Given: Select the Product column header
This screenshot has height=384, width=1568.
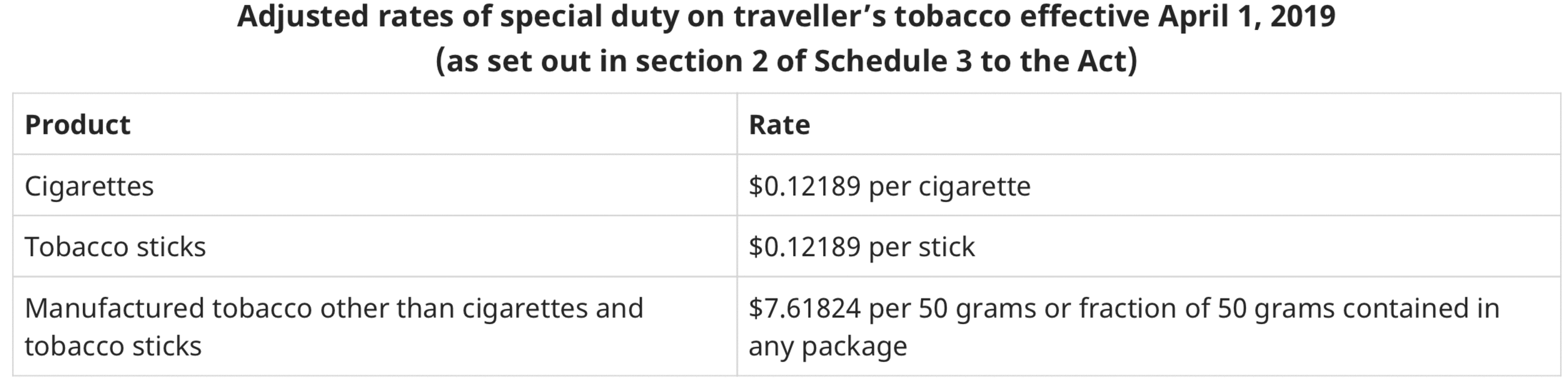Looking at the screenshot, I should click(x=77, y=125).
